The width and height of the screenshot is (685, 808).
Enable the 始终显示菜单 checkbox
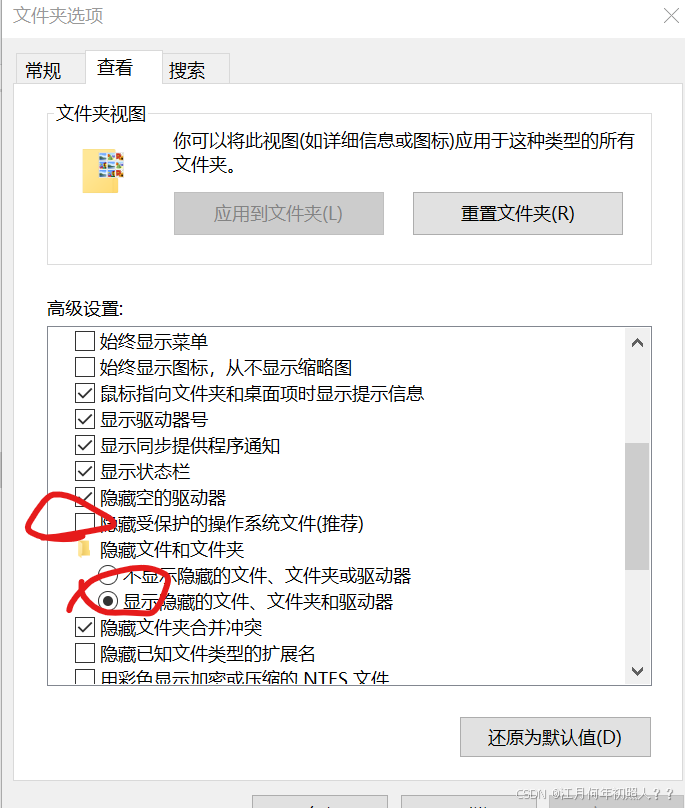(x=85, y=341)
